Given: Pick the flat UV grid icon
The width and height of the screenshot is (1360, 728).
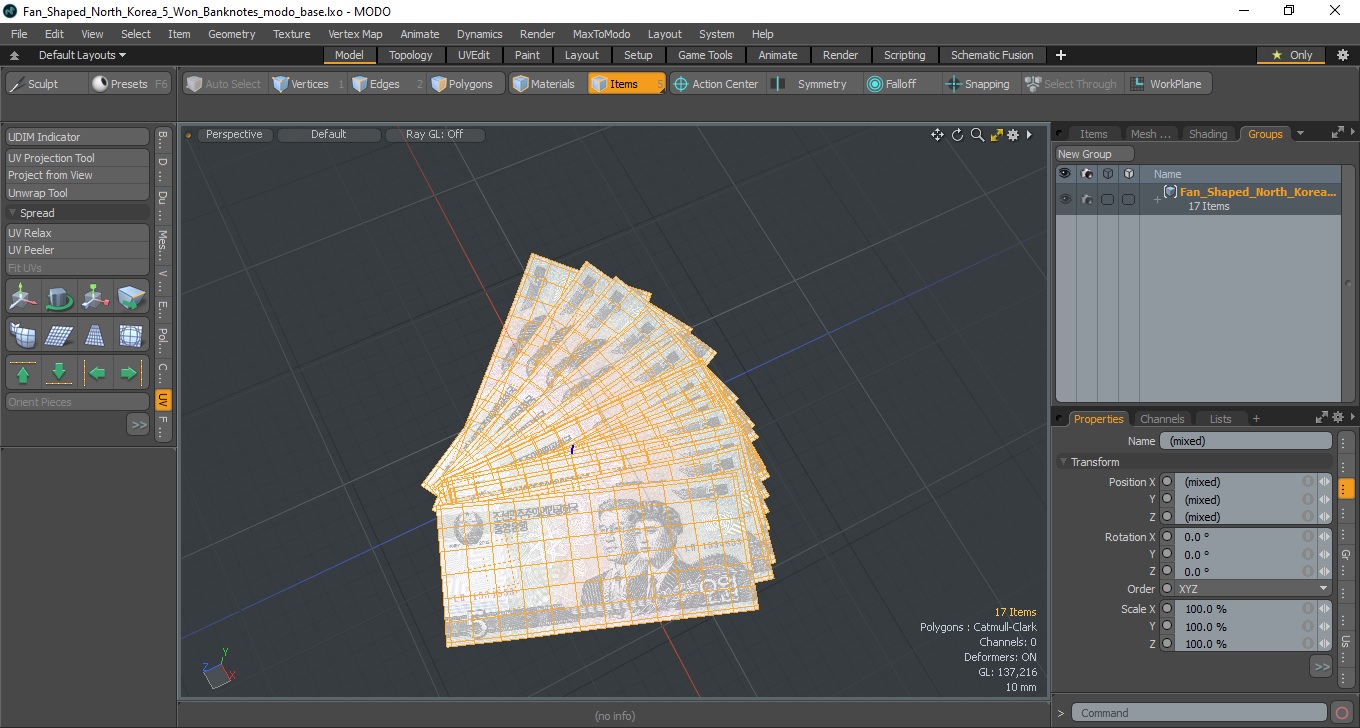Looking at the screenshot, I should point(60,334).
